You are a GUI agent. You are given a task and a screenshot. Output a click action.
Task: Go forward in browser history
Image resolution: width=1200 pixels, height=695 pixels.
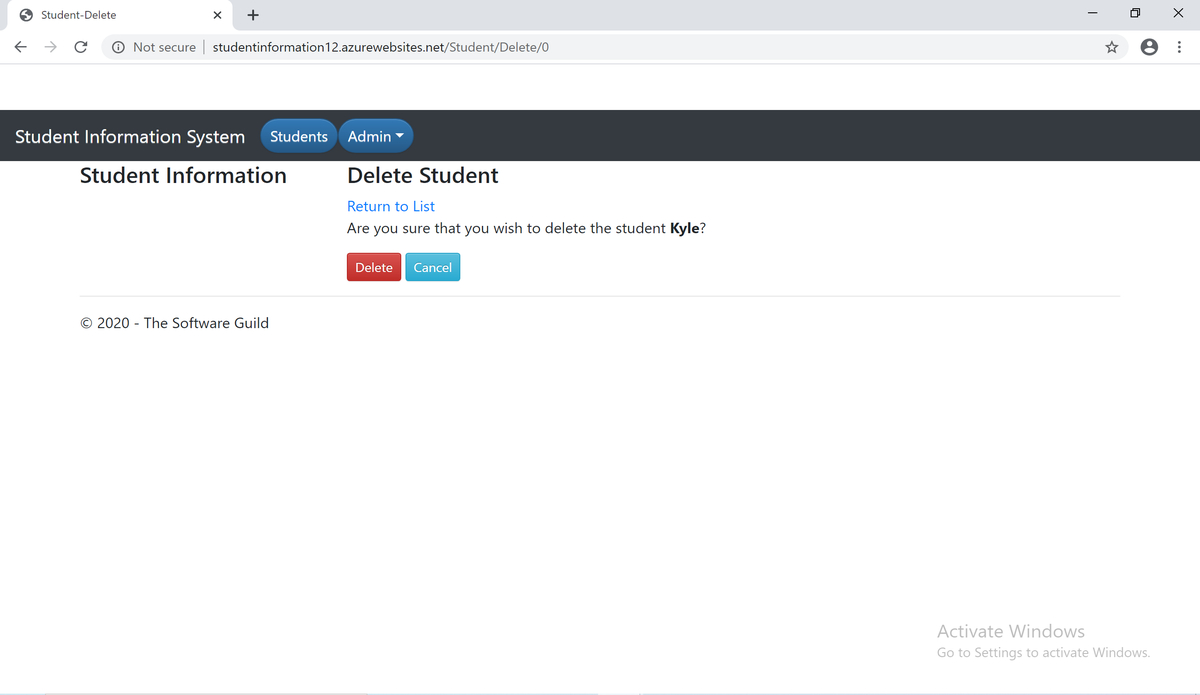pyautogui.click(x=50, y=47)
